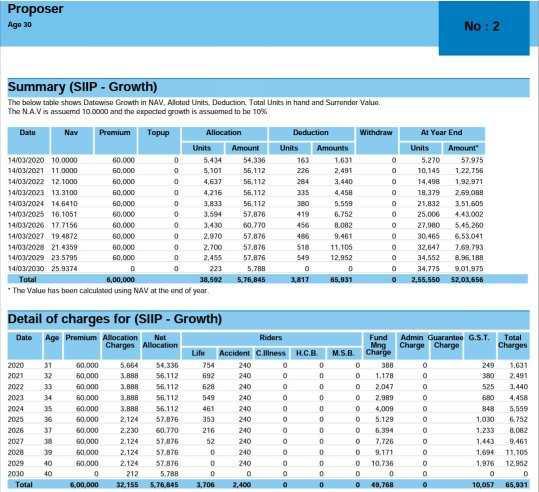
Task: Click total allocation units 38,592
Action: tap(211, 280)
